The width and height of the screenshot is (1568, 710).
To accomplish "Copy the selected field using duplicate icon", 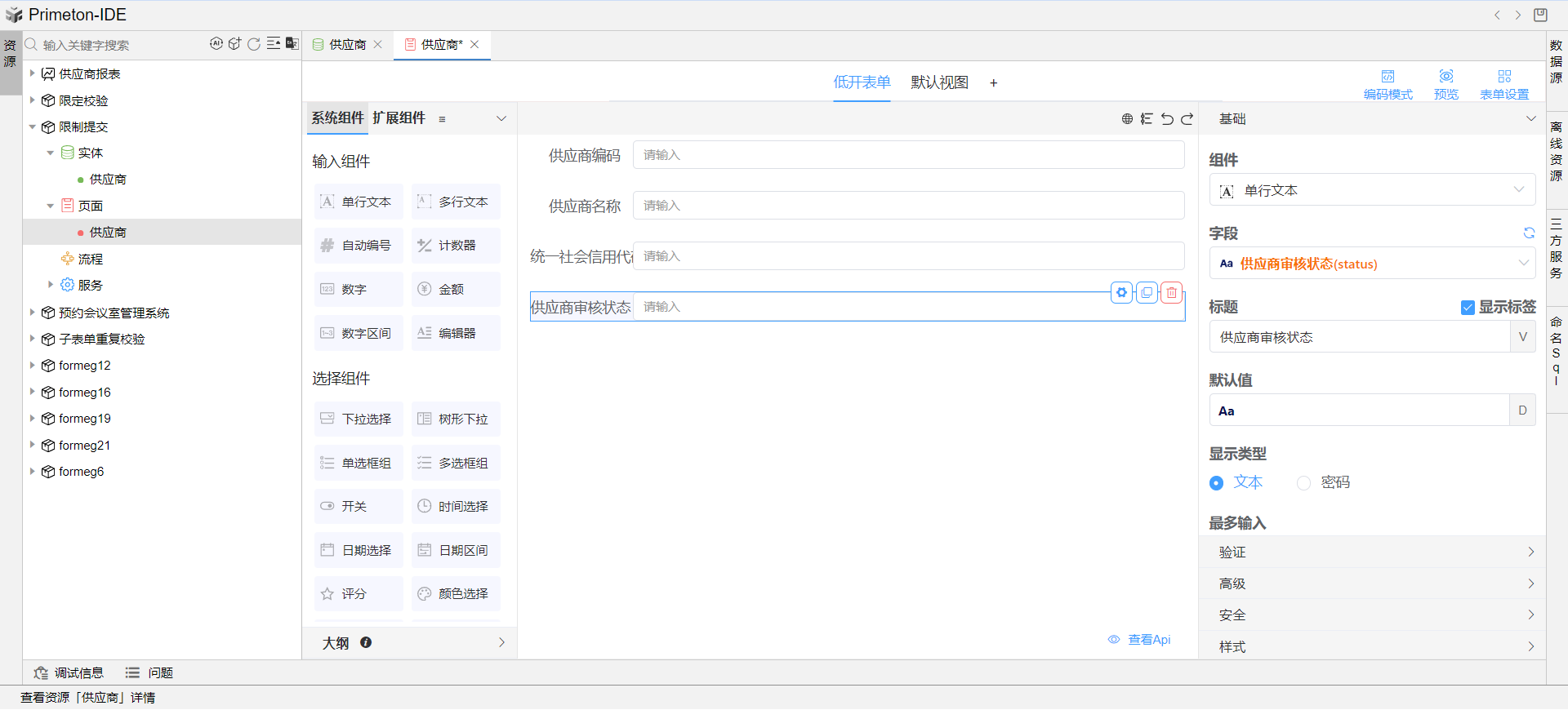I will (x=1147, y=292).
